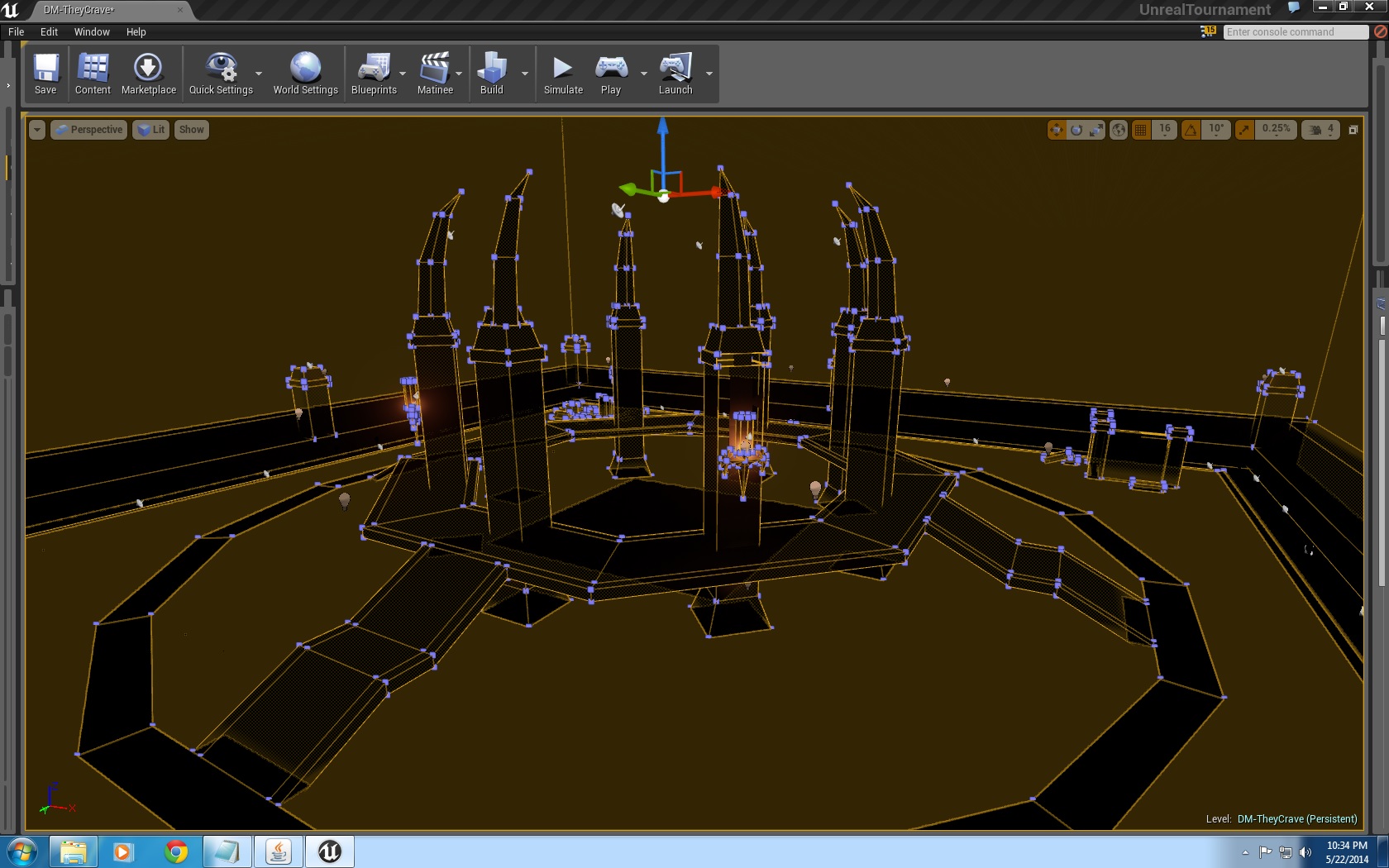Image resolution: width=1389 pixels, height=868 pixels.
Task: Open Windows Explorer from the taskbar
Action: coord(74,851)
